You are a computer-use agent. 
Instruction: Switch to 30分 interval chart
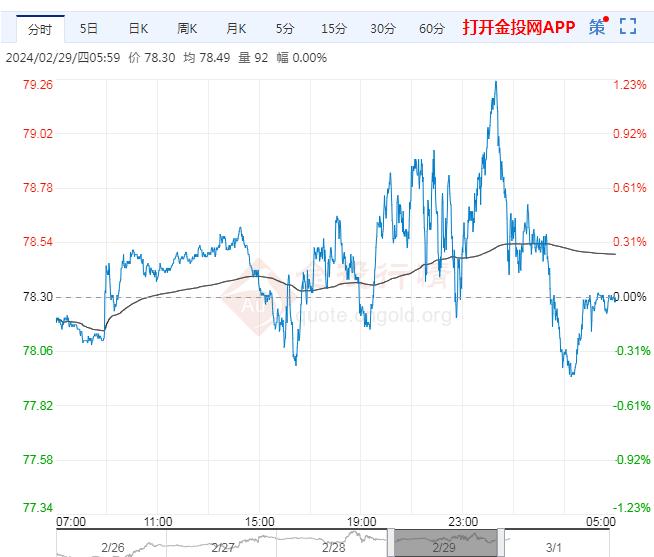(383, 28)
